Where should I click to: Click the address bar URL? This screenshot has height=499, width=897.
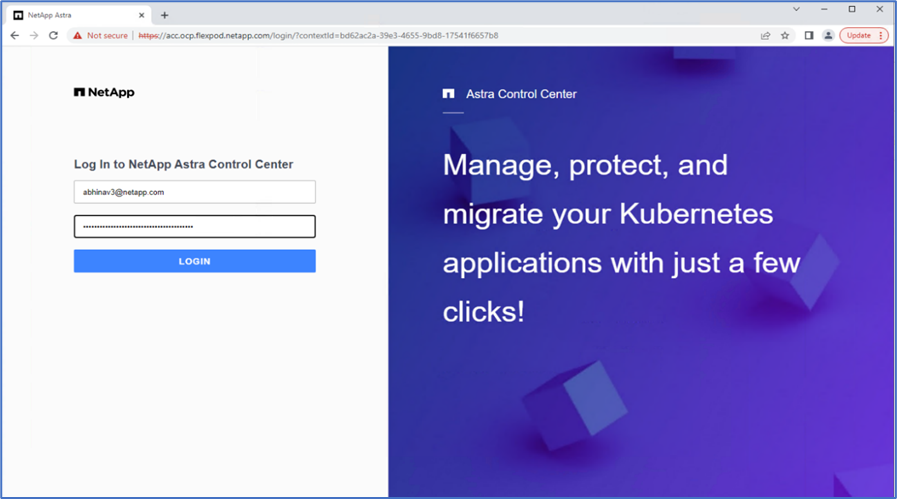[318, 35]
